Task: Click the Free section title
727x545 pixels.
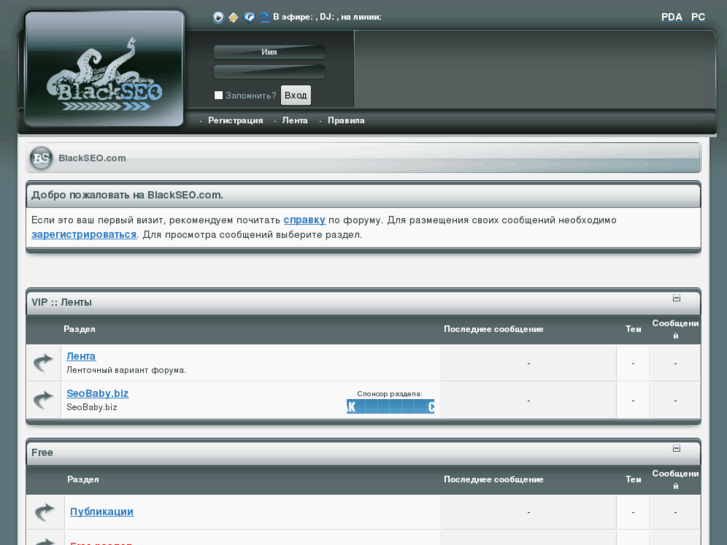Action: point(42,453)
